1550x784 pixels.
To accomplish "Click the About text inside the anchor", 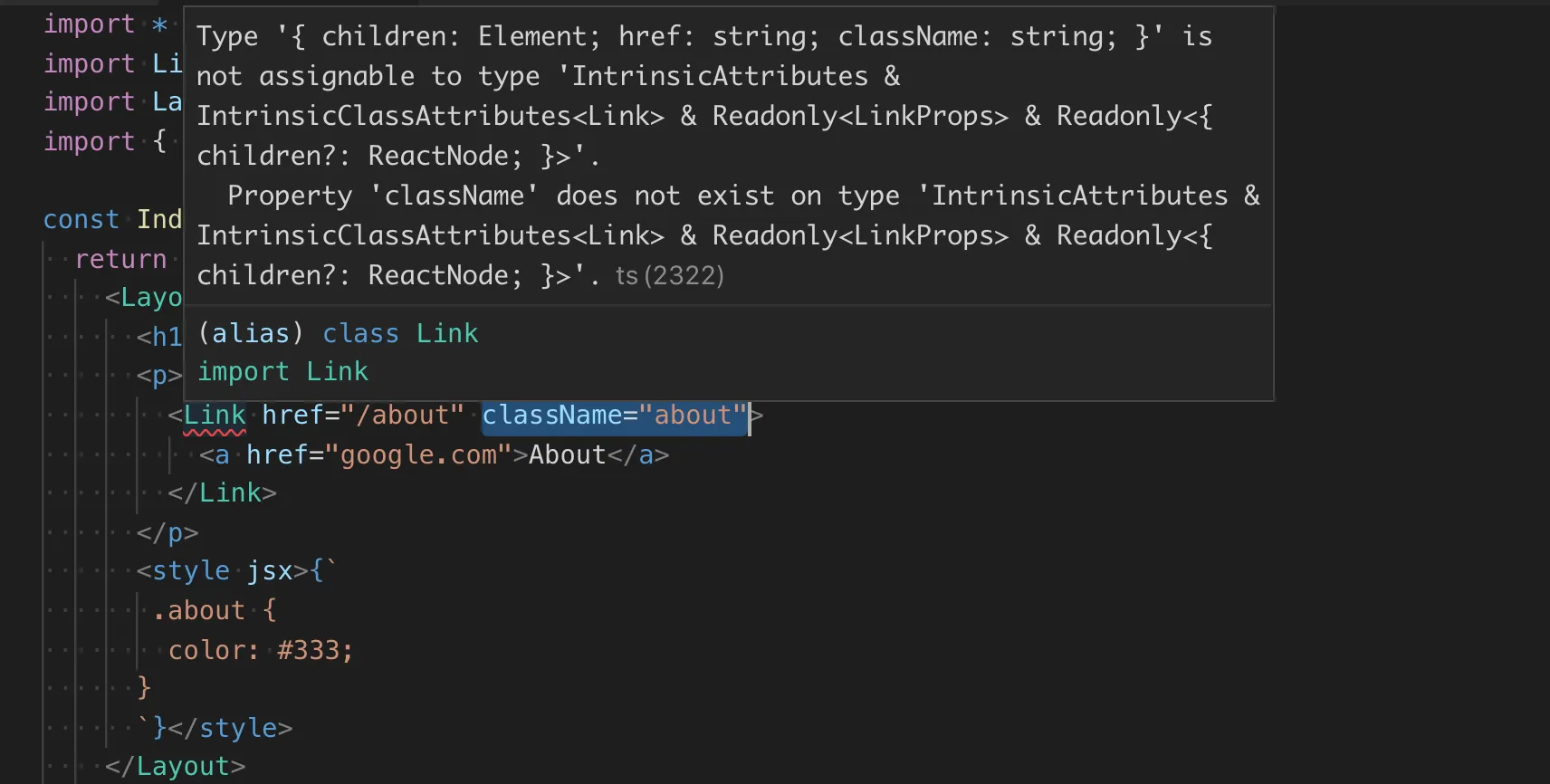I will (x=567, y=454).
